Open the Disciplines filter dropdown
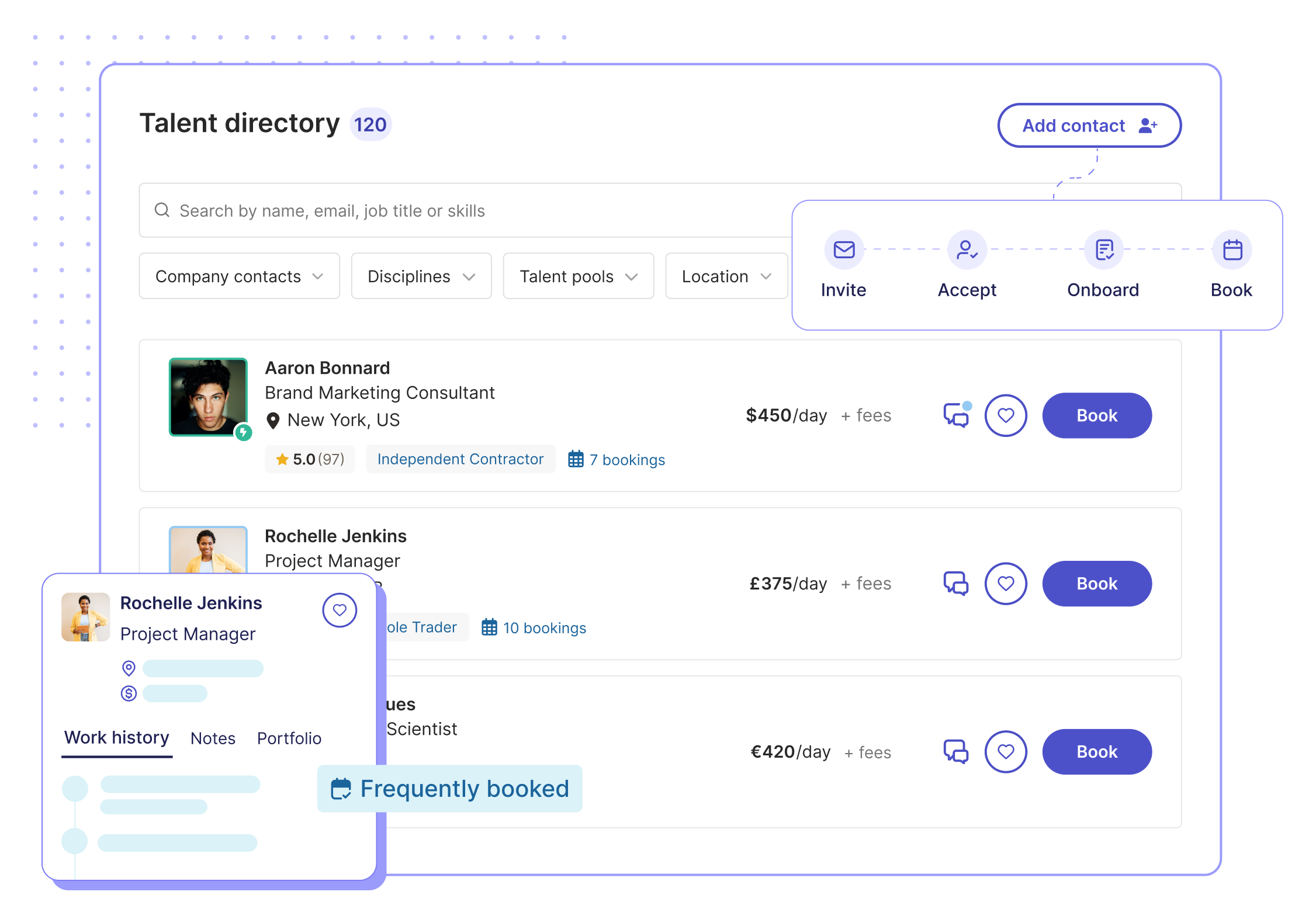The height and width of the screenshot is (916, 1316). click(421, 276)
